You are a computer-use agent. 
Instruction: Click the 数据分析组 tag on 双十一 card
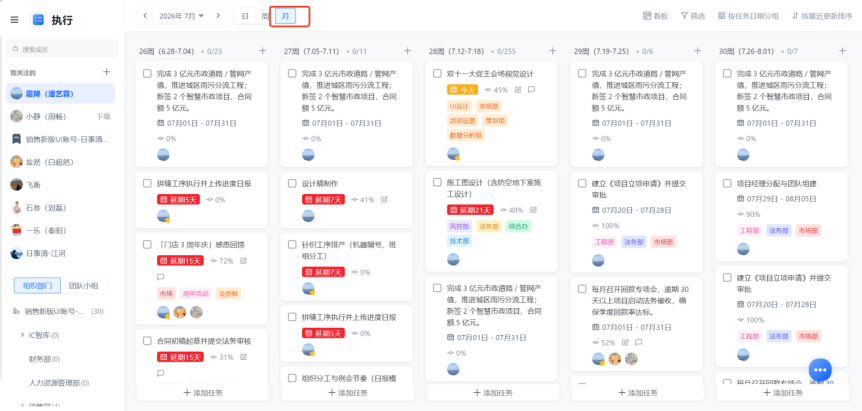tap(466, 135)
